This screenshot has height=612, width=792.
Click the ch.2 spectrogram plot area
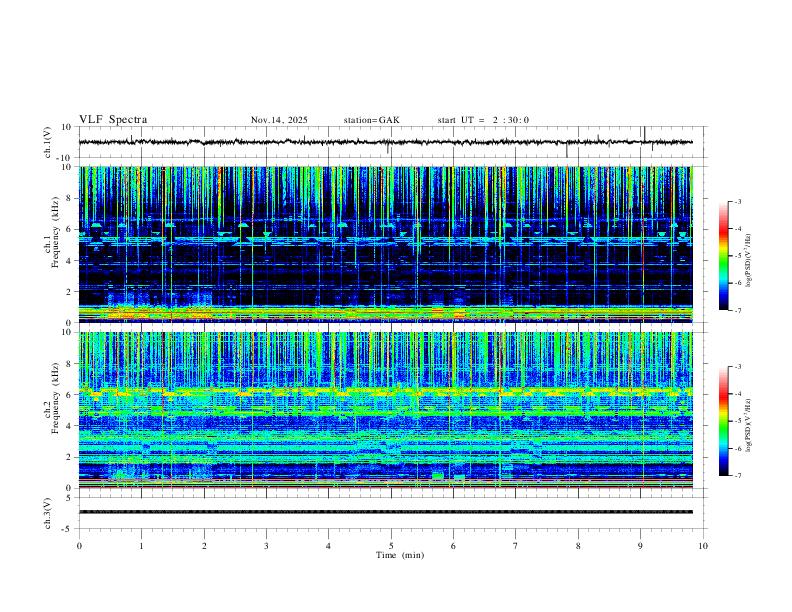click(x=386, y=410)
